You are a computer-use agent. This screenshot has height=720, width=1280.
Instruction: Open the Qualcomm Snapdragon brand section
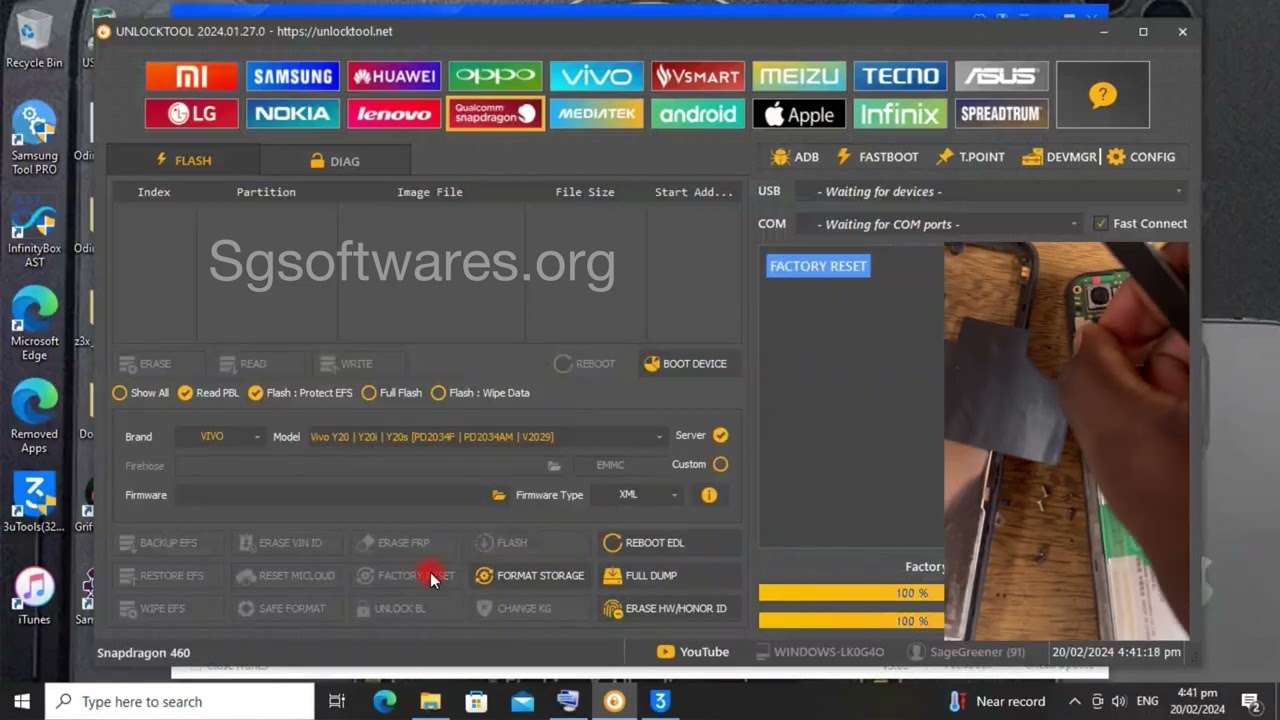point(495,114)
